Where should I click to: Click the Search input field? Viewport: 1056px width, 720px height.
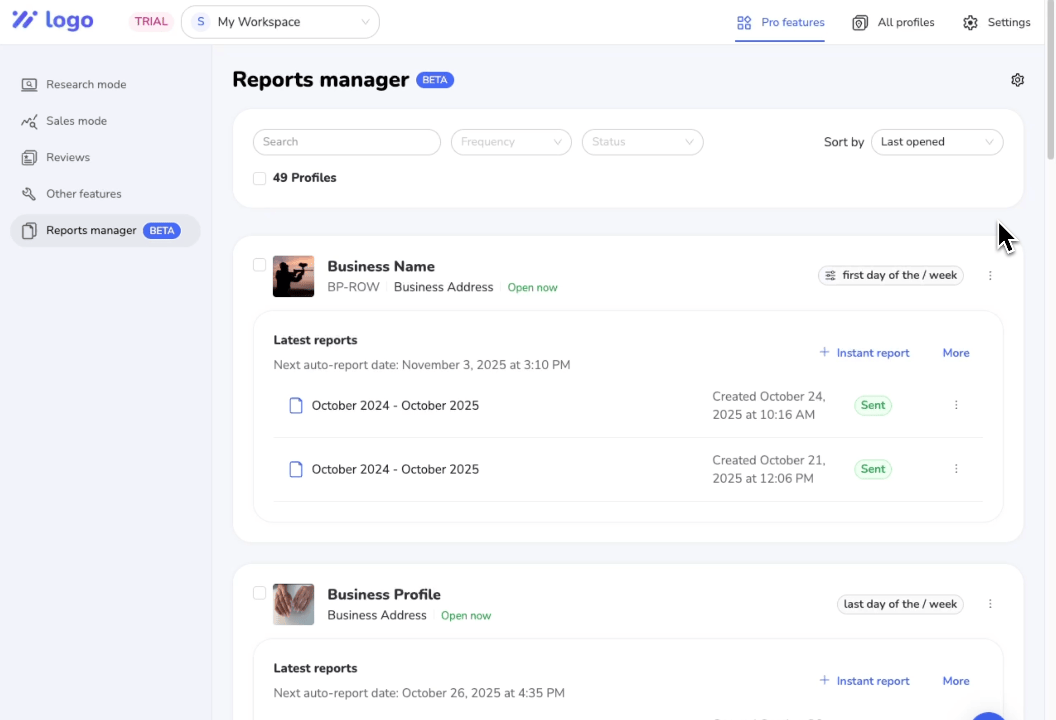coord(346,142)
